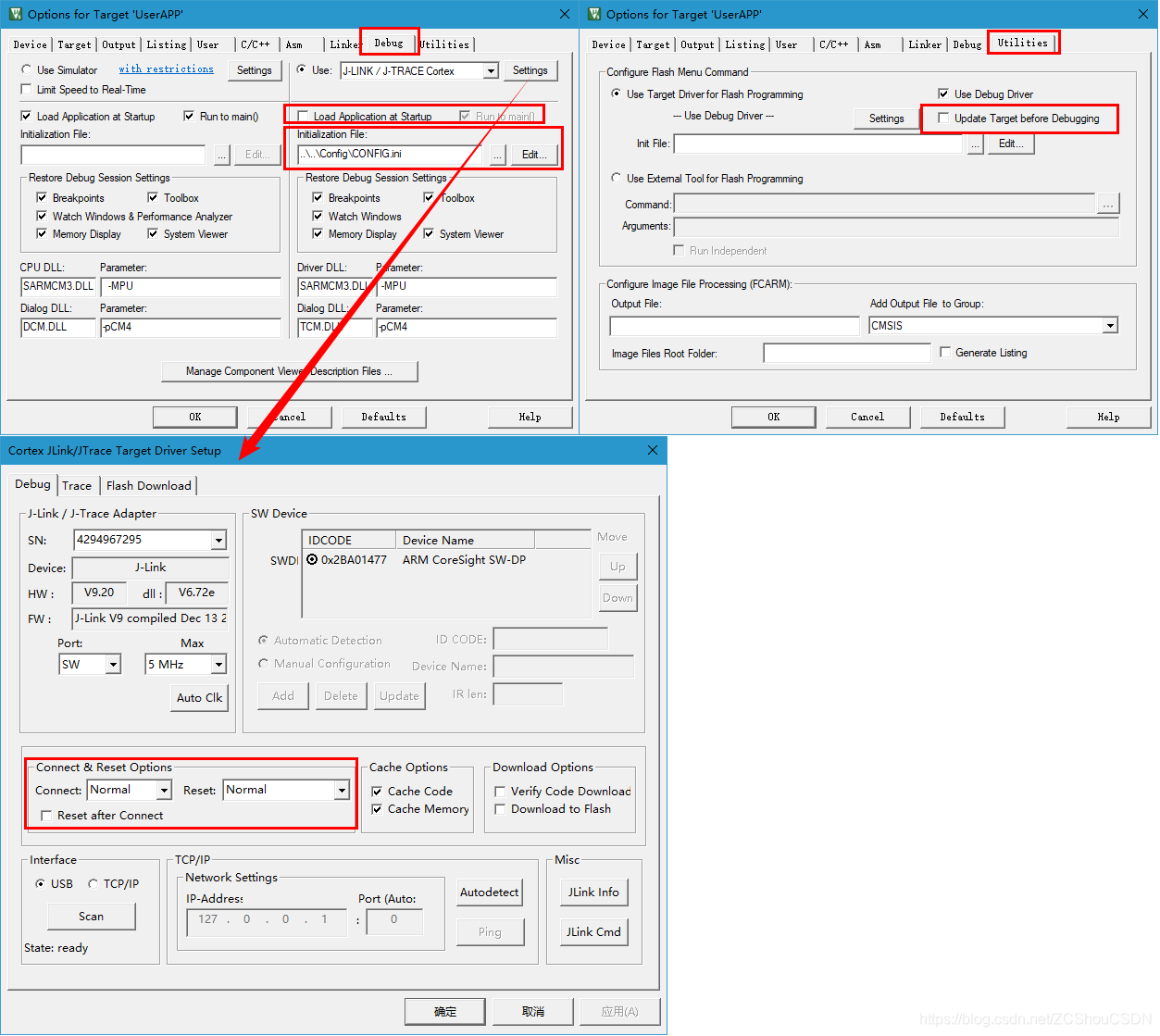Toggle the Cache Memory checkbox
1160x1036 pixels.
click(x=377, y=809)
